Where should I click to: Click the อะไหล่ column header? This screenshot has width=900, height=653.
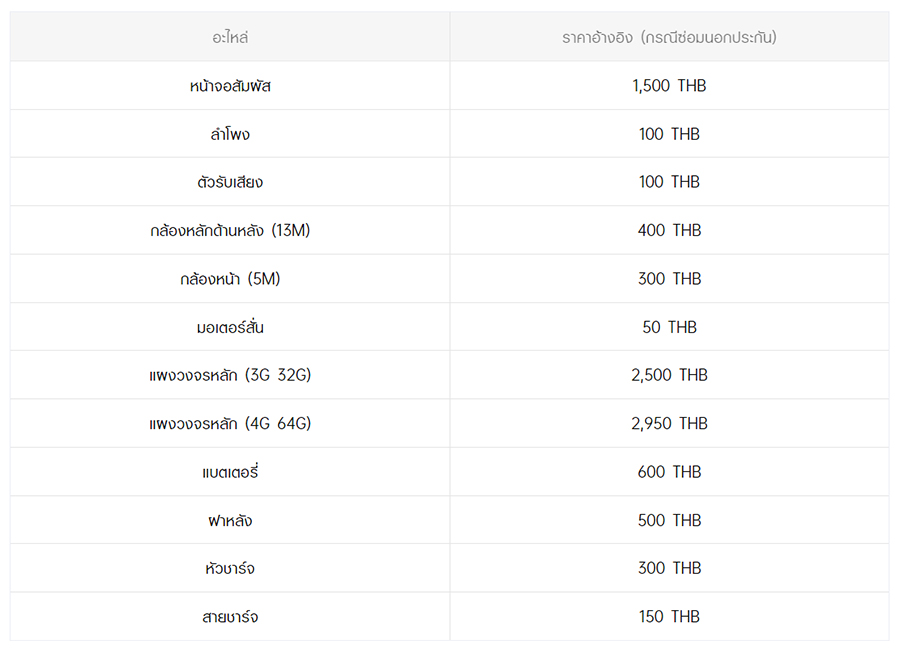click(230, 37)
